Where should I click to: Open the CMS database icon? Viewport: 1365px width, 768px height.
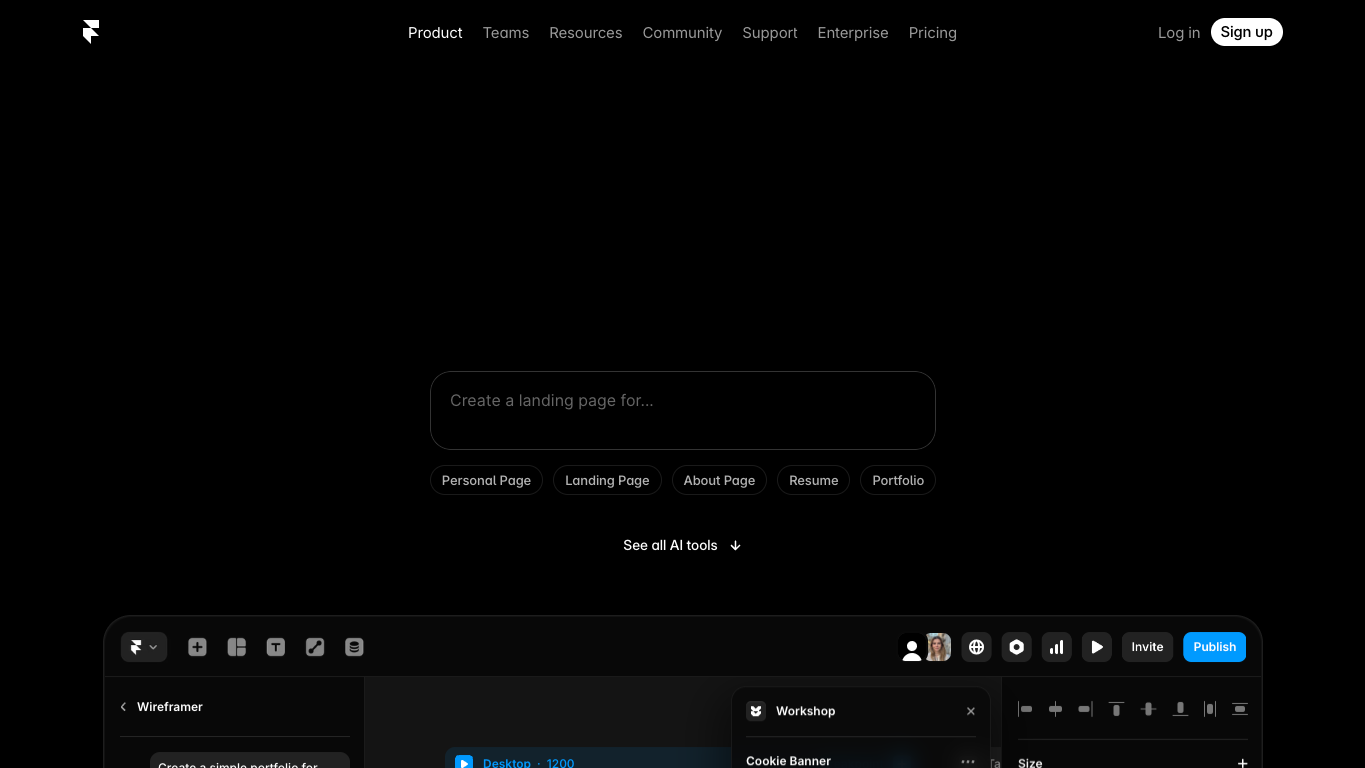click(354, 647)
